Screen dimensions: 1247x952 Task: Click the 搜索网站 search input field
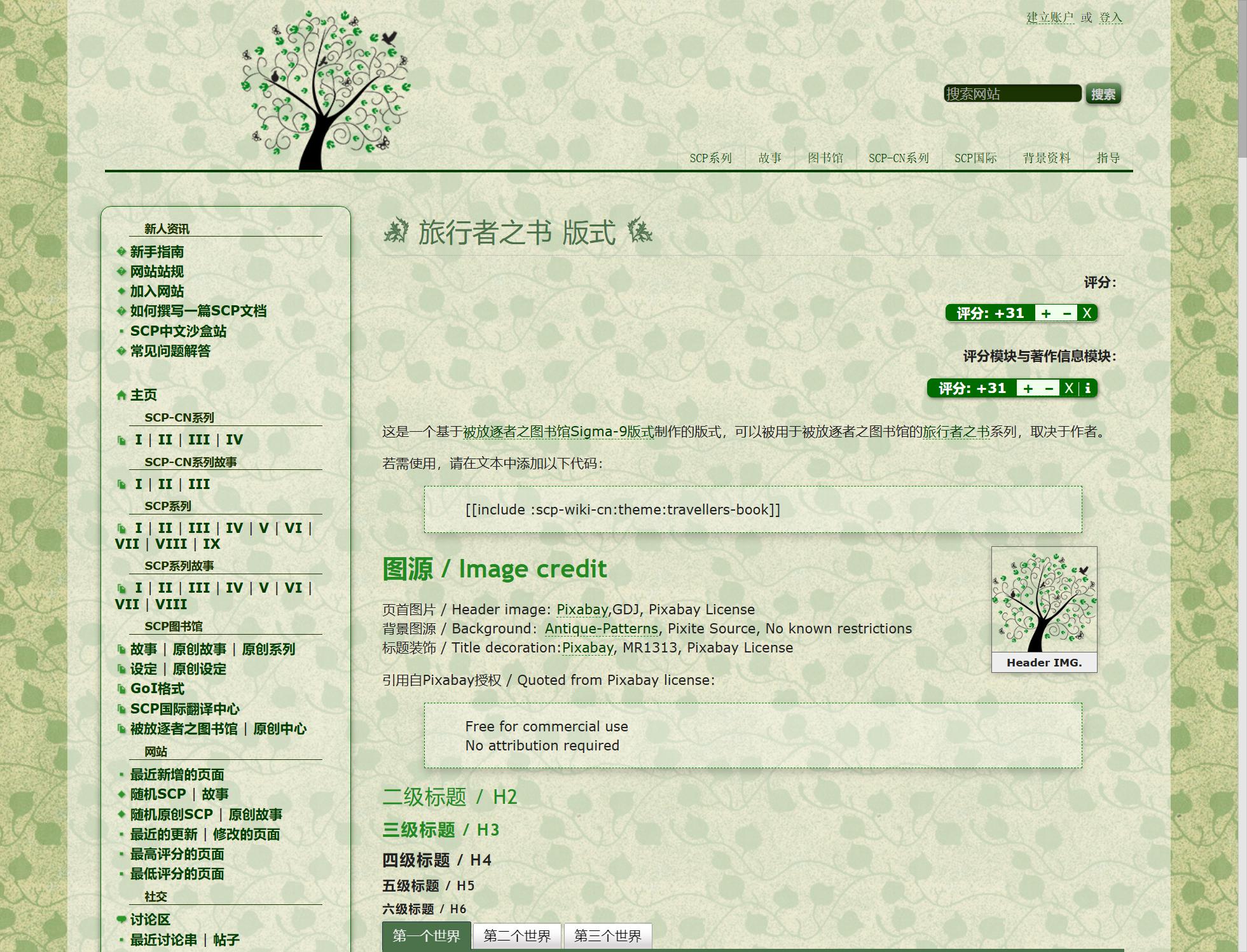(x=1012, y=94)
